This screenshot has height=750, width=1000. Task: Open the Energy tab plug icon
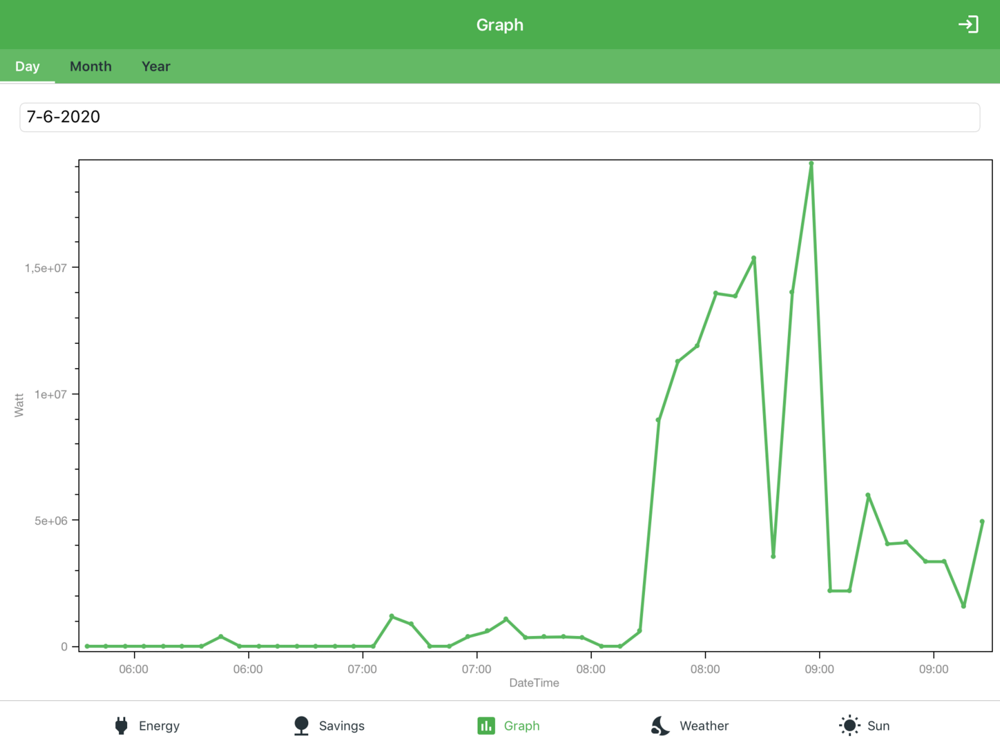point(121,725)
